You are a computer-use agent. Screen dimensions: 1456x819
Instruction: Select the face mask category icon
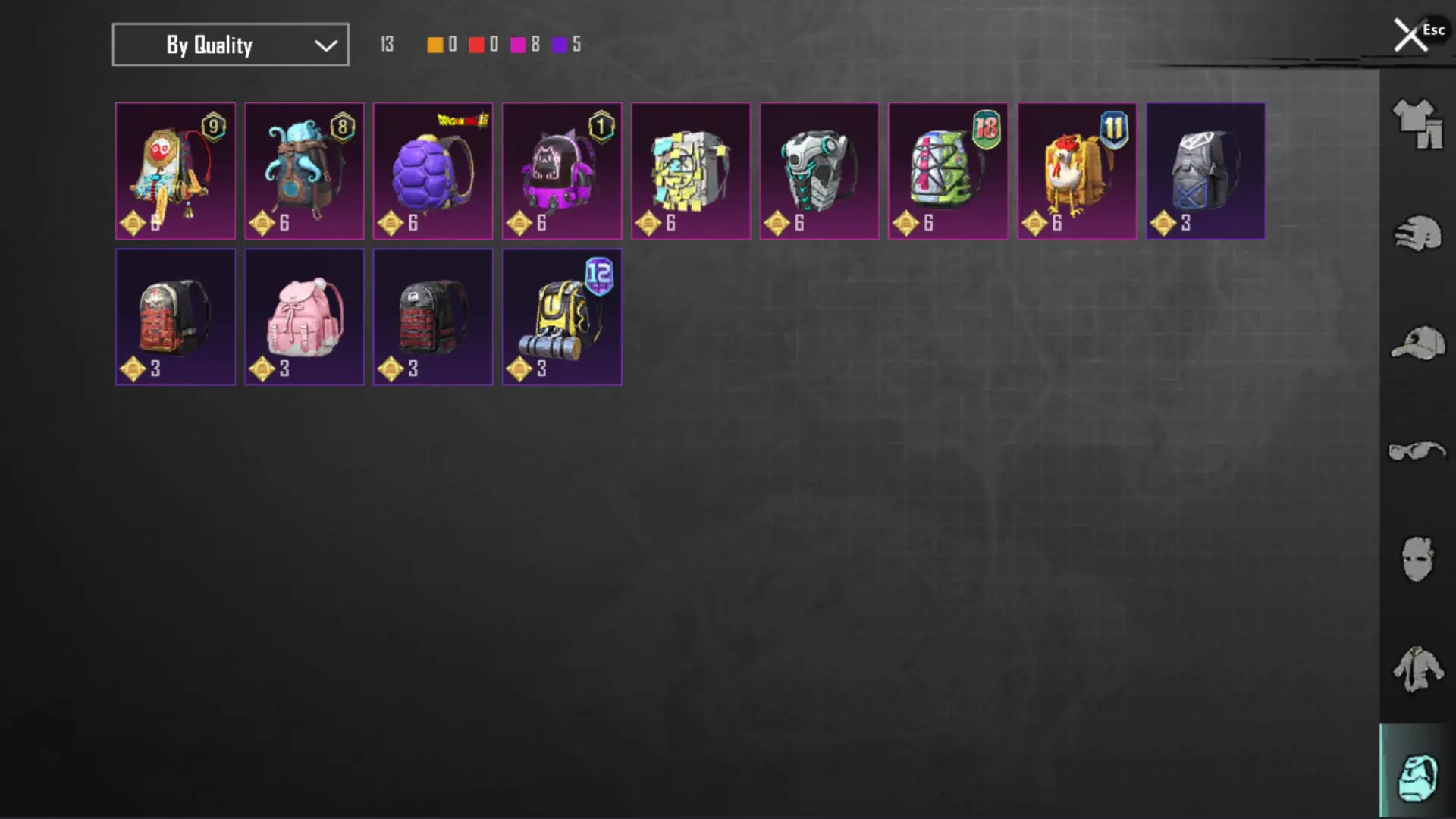pyautogui.click(x=1417, y=559)
